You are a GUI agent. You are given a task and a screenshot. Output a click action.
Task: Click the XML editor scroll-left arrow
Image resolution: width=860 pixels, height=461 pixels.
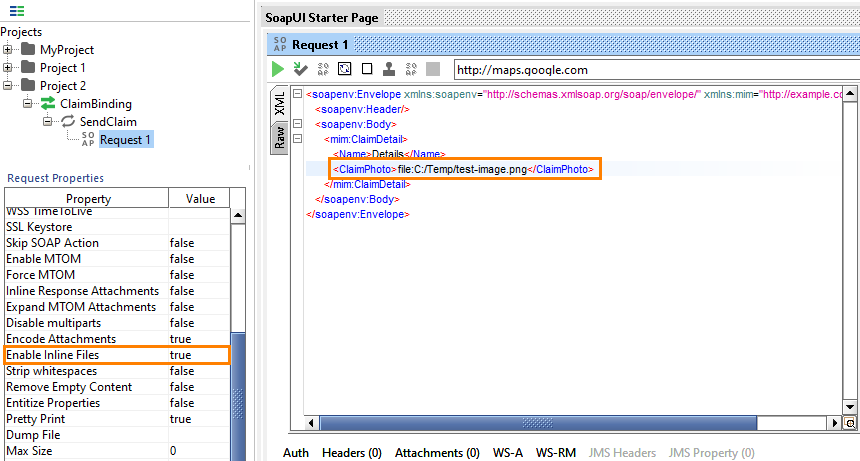click(311, 423)
